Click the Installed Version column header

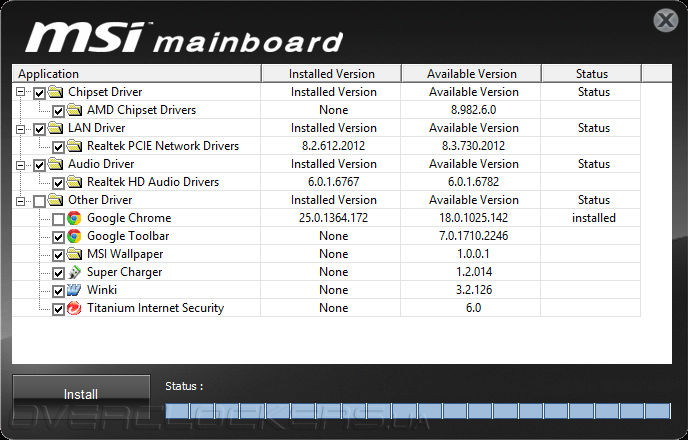tap(331, 73)
